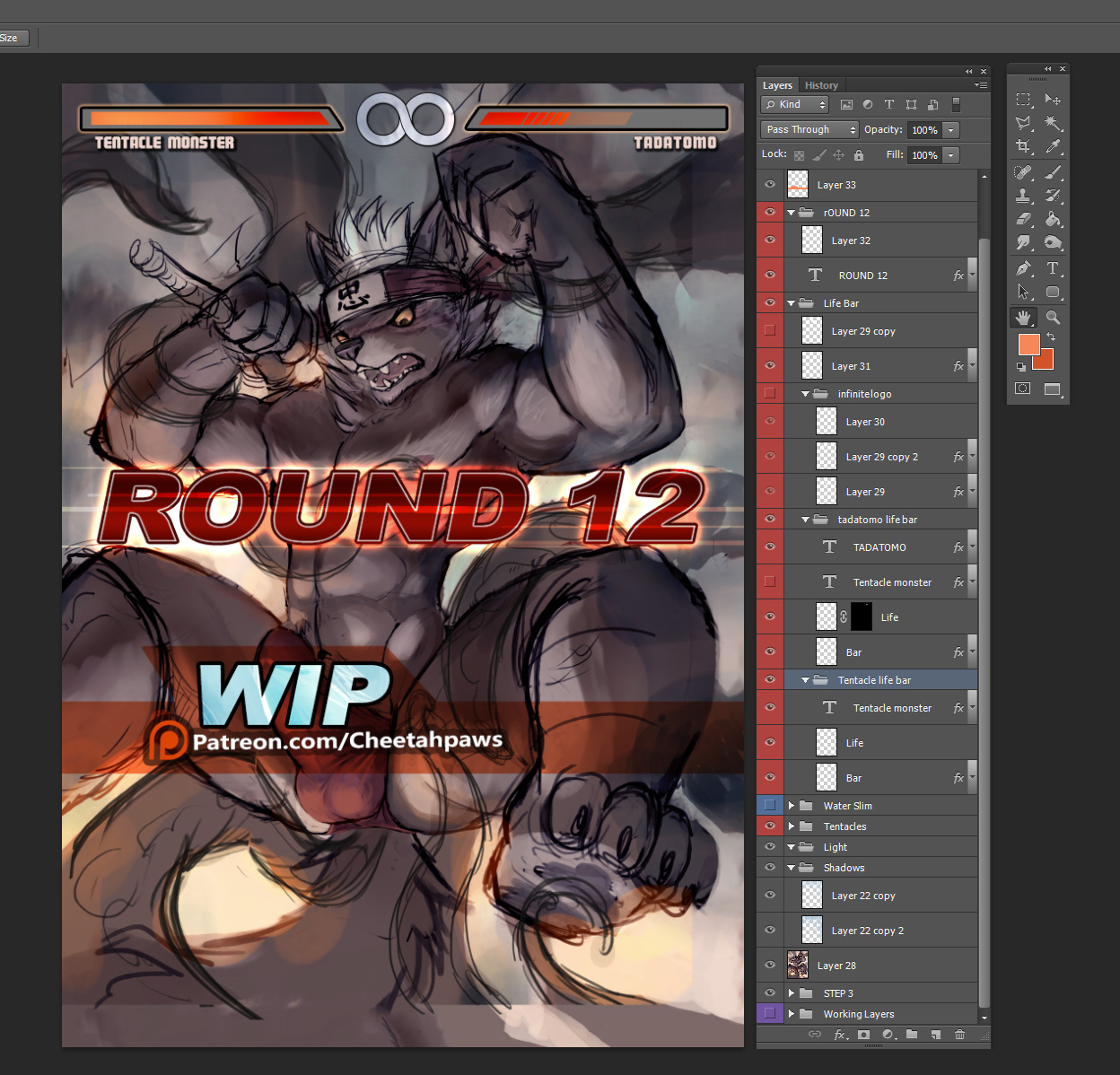Viewport: 1120px width, 1075px height.
Task: Filter layers by adjustment layers icon
Action: [868, 105]
